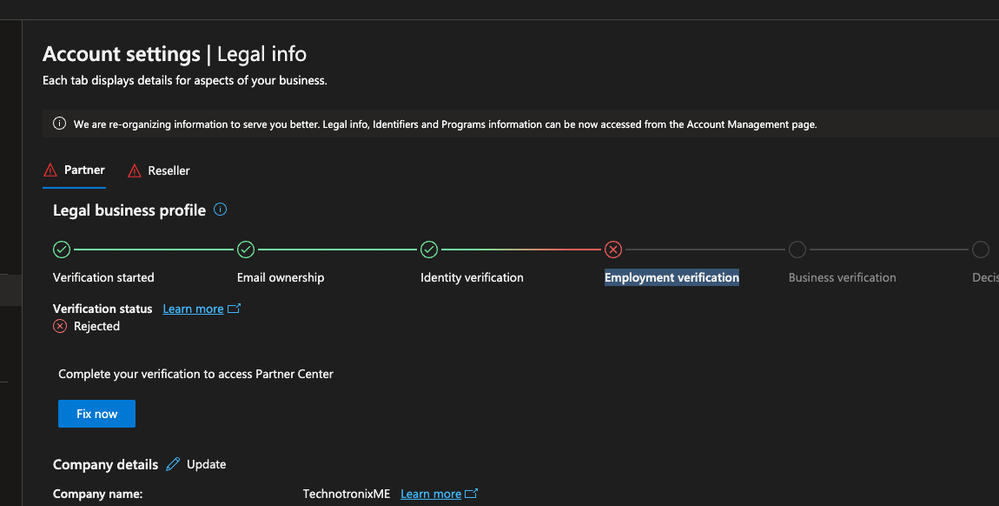Click the empty Business verification step circle

point(797,249)
